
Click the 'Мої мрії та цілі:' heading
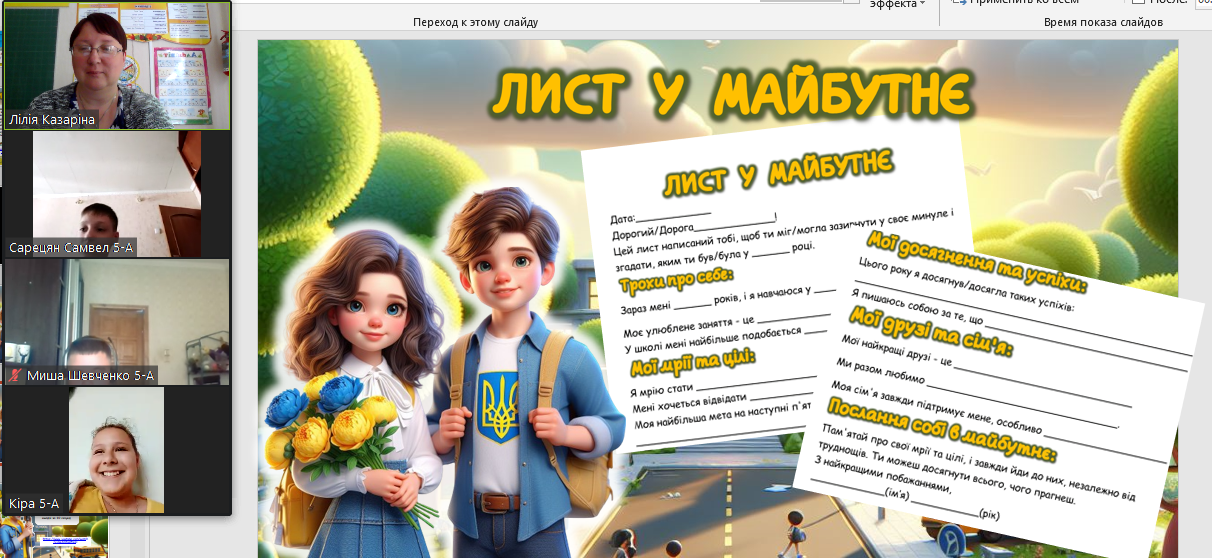coord(691,361)
